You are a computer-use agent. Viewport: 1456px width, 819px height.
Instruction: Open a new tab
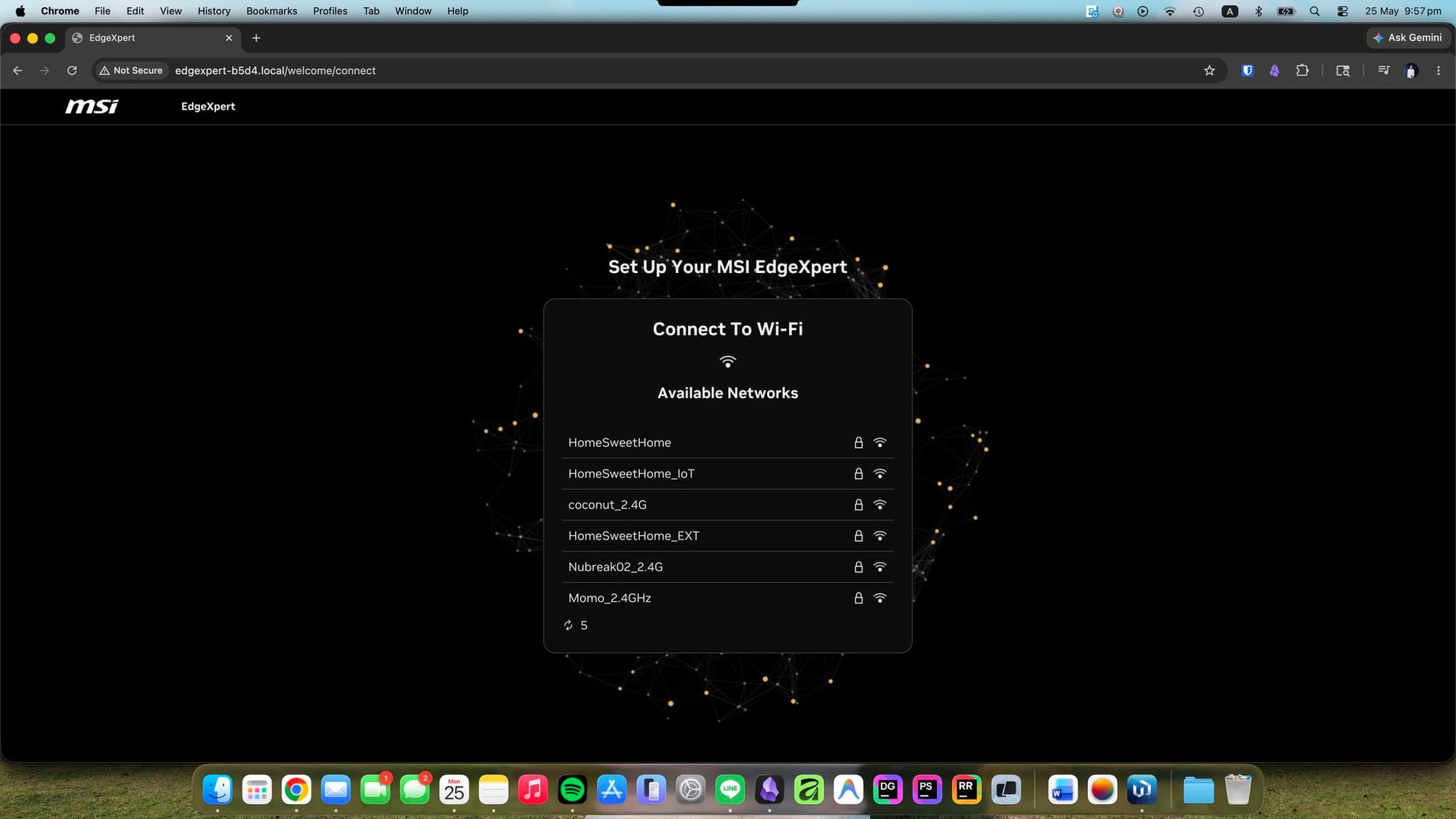(256, 38)
